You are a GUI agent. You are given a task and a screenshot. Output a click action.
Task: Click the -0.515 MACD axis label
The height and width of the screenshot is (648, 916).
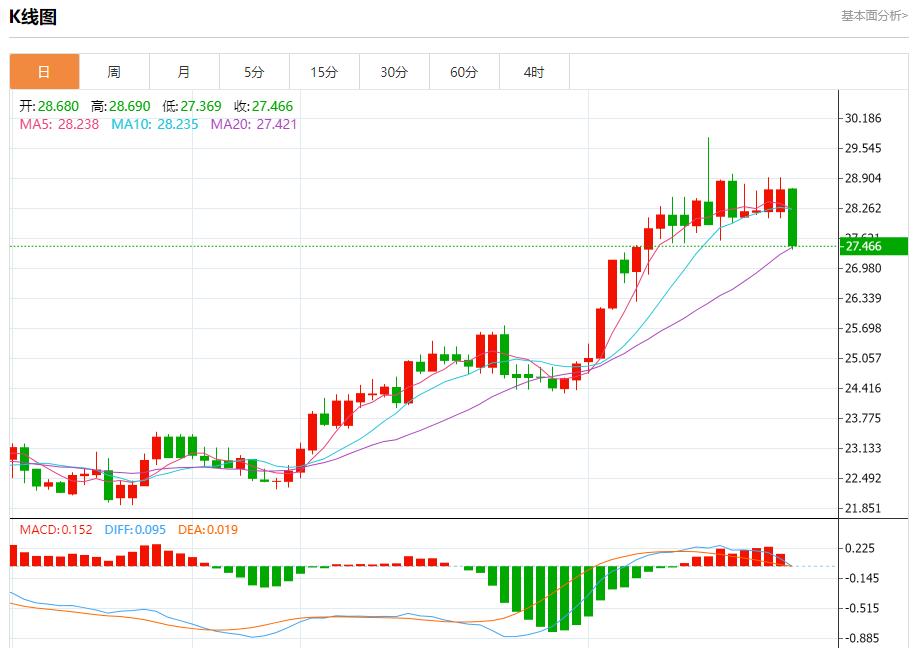[860, 608]
